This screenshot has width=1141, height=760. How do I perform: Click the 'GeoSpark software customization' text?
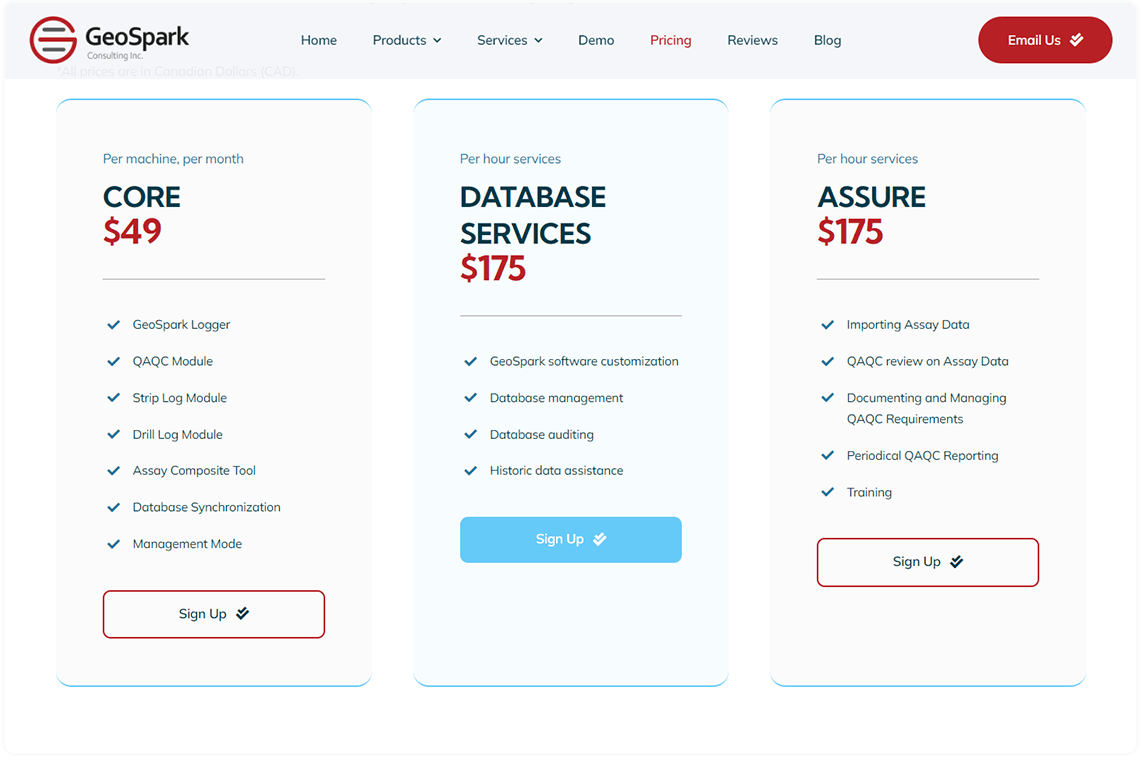pyautogui.click(x=584, y=361)
